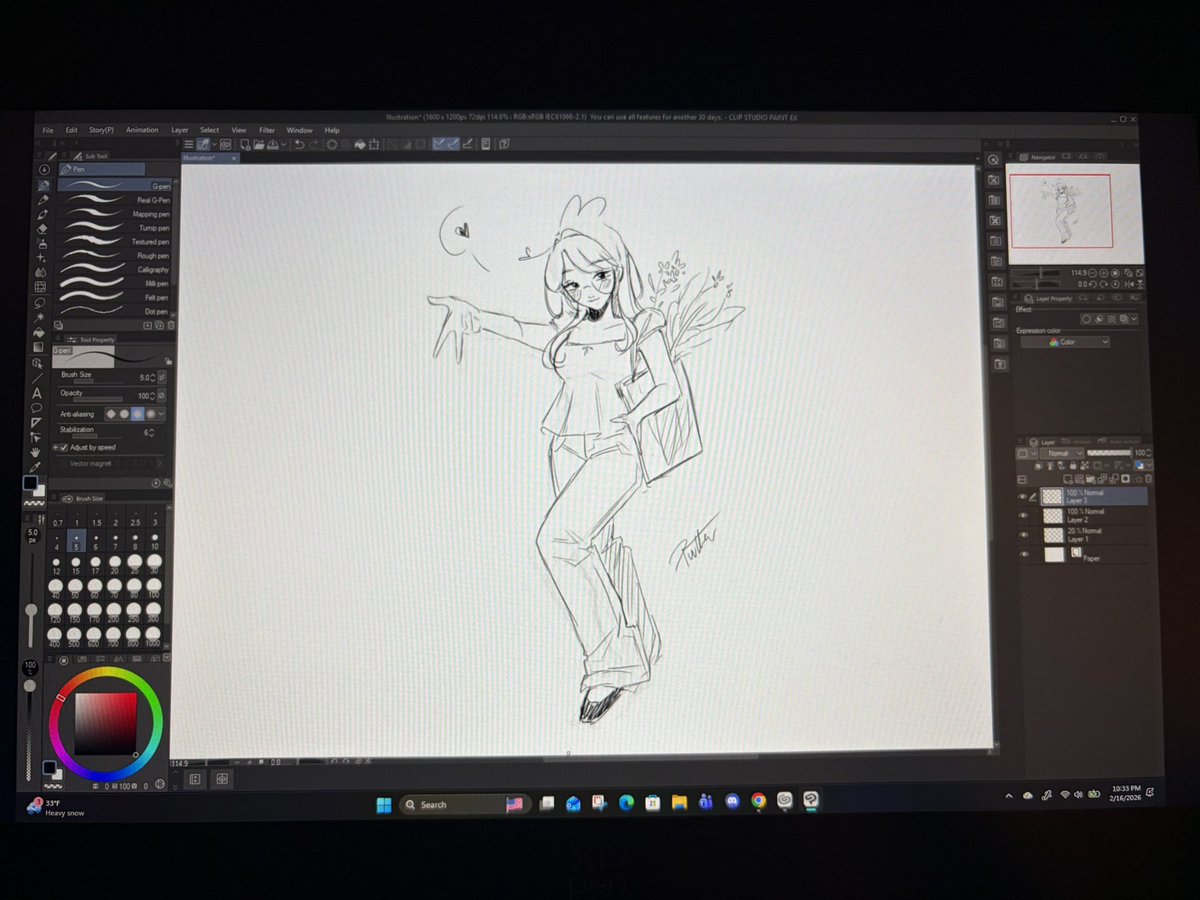
Task: Choose the Mapping pen sub tool
Action: [115, 214]
